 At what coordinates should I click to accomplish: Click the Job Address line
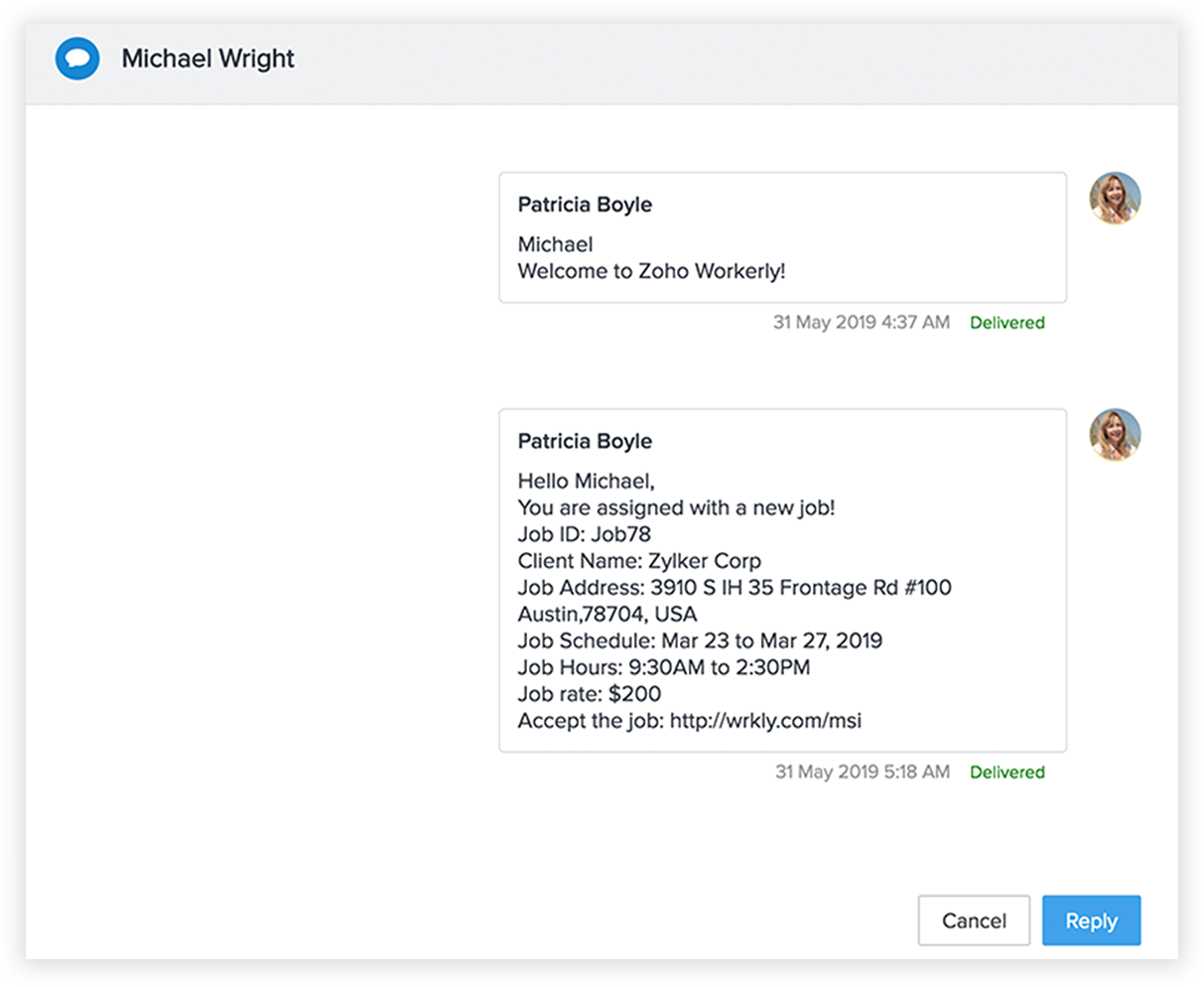point(734,588)
